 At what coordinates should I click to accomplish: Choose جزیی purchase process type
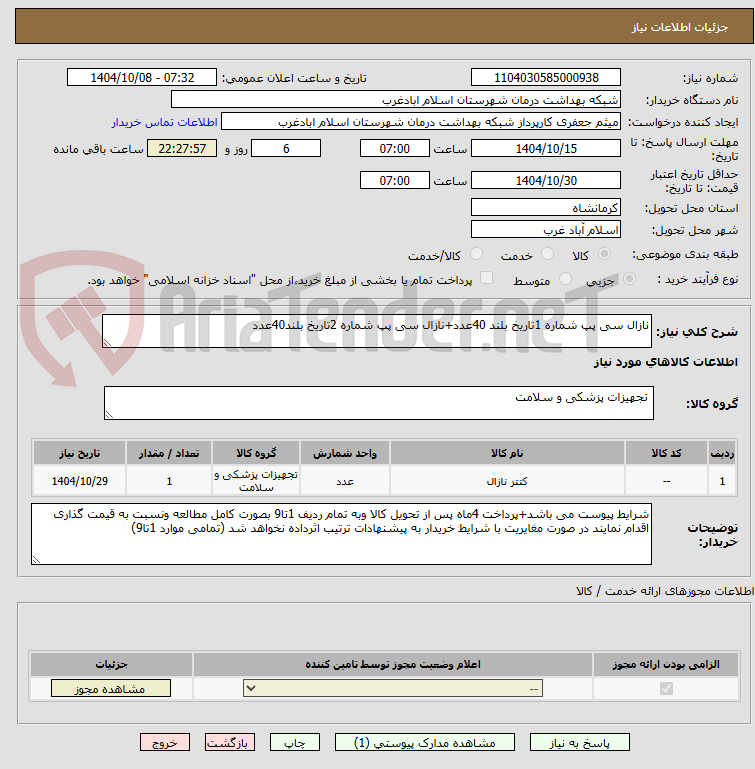(629, 279)
